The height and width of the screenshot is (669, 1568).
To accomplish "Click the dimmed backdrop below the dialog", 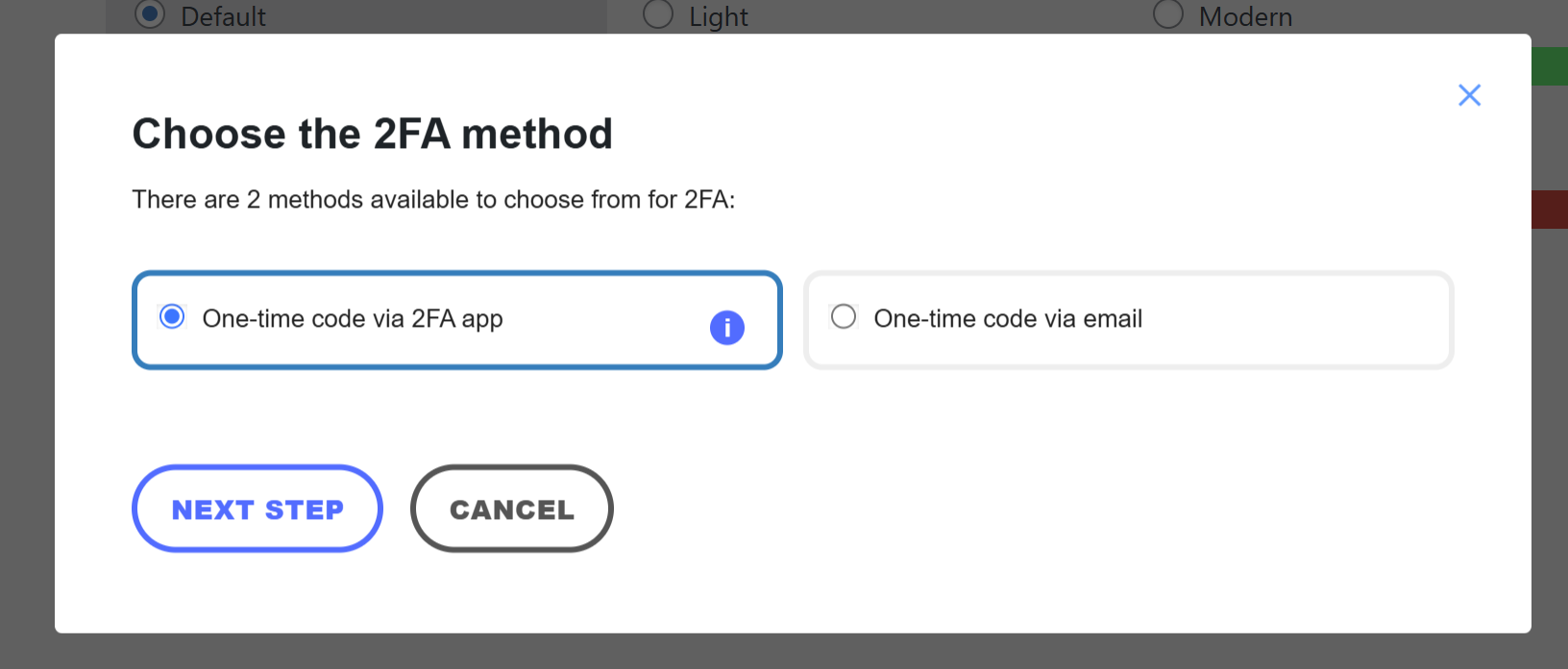I will tap(784, 652).
